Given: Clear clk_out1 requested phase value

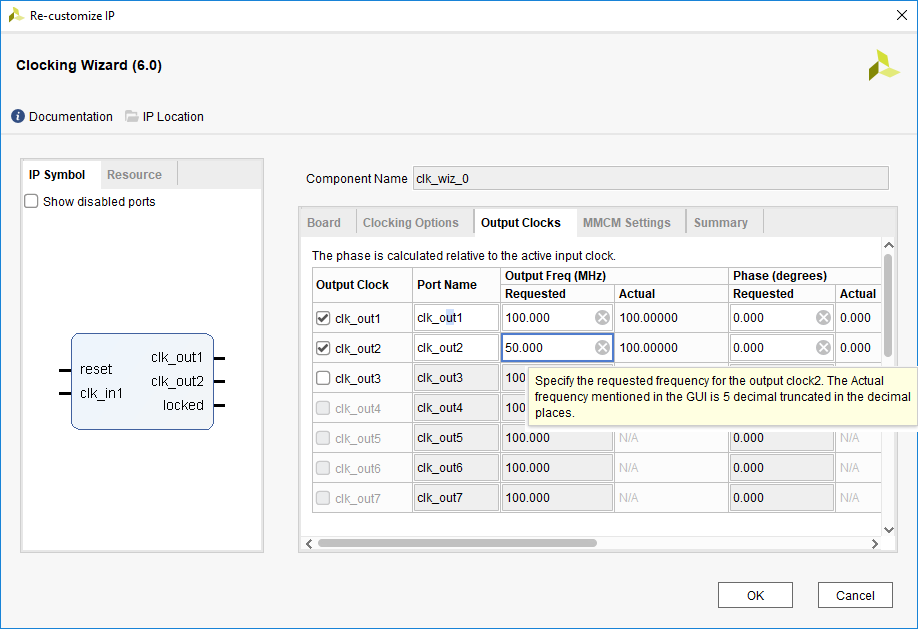Looking at the screenshot, I should tap(823, 317).
